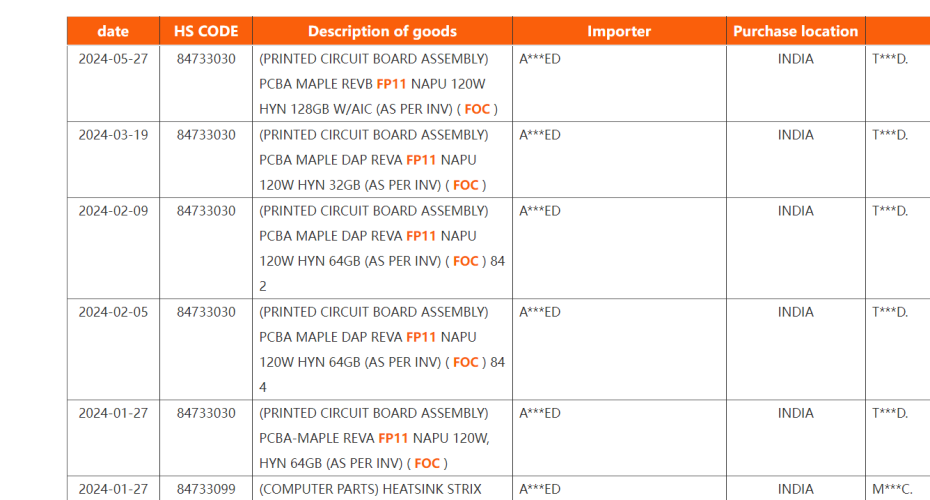Click the "Importer" column header
This screenshot has width=930, height=500.
tap(619, 31)
